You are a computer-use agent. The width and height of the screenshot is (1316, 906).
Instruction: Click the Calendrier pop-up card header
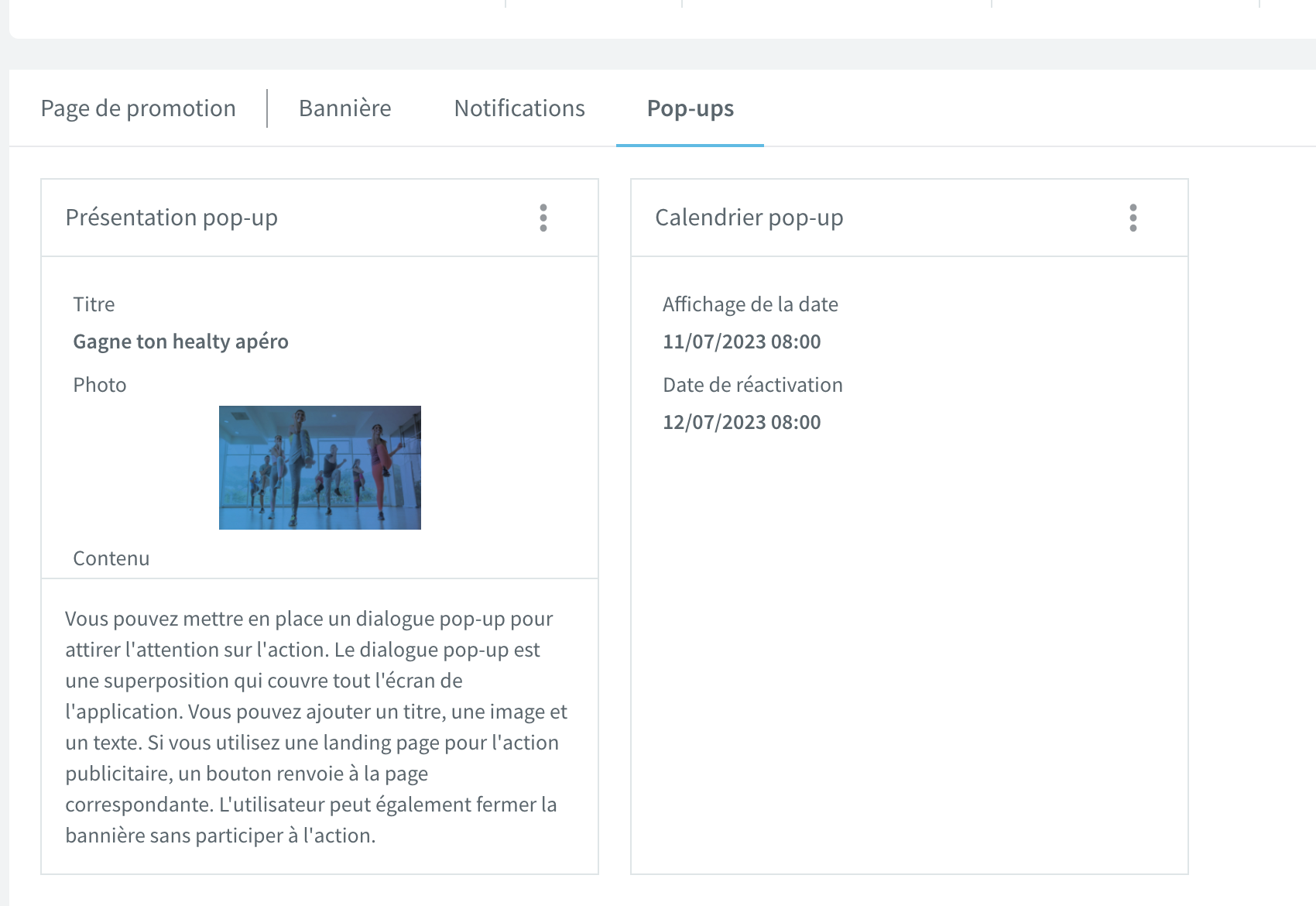[910, 218]
